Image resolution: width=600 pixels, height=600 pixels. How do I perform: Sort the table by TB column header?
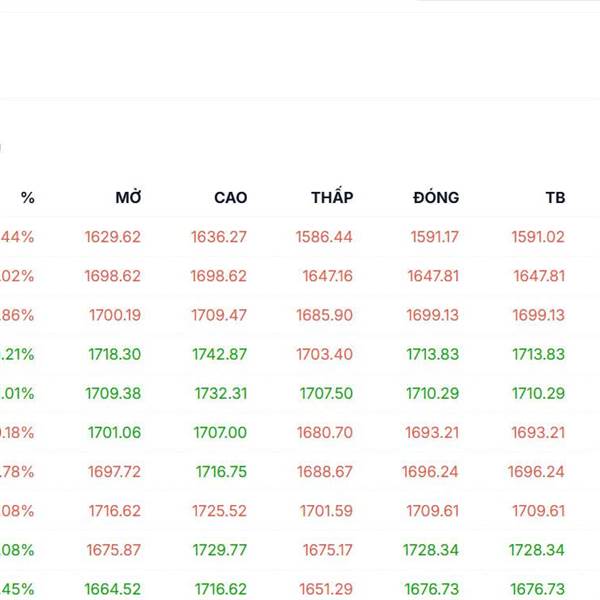(555, 198)
